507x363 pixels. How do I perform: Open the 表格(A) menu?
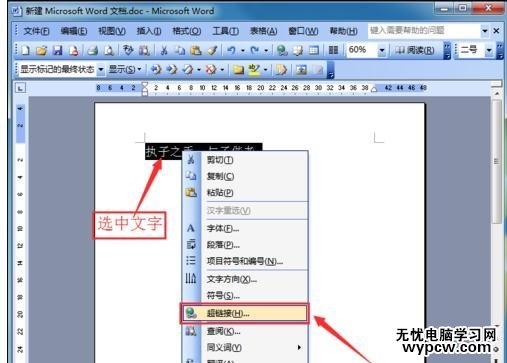click(x=264, y=31)
